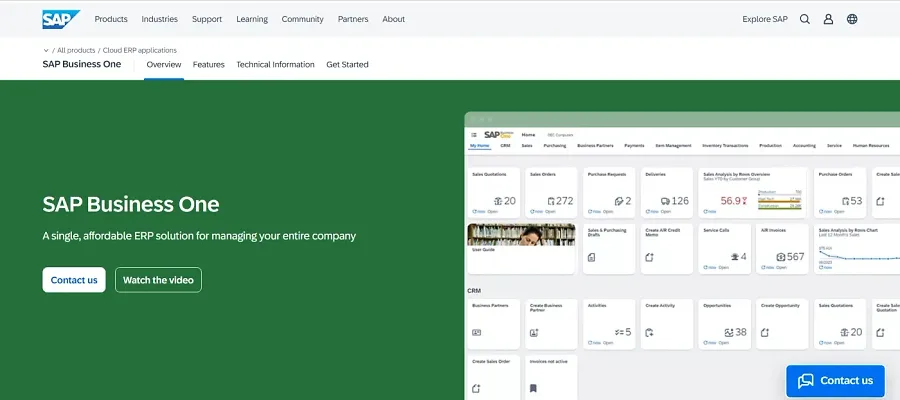Click SAP Business One logo inside dashboard
The image size is (900, 400).
pyautogui.click(x=498, y=135)
